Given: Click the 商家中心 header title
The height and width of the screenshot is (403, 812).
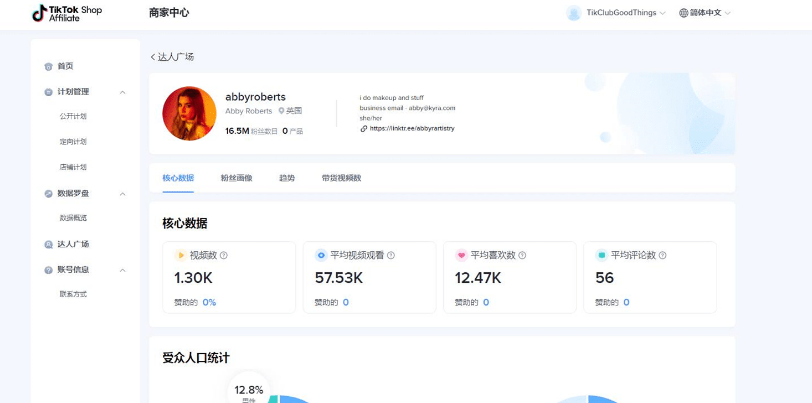Looking at the screenshot, I should [x=169, y=13].
